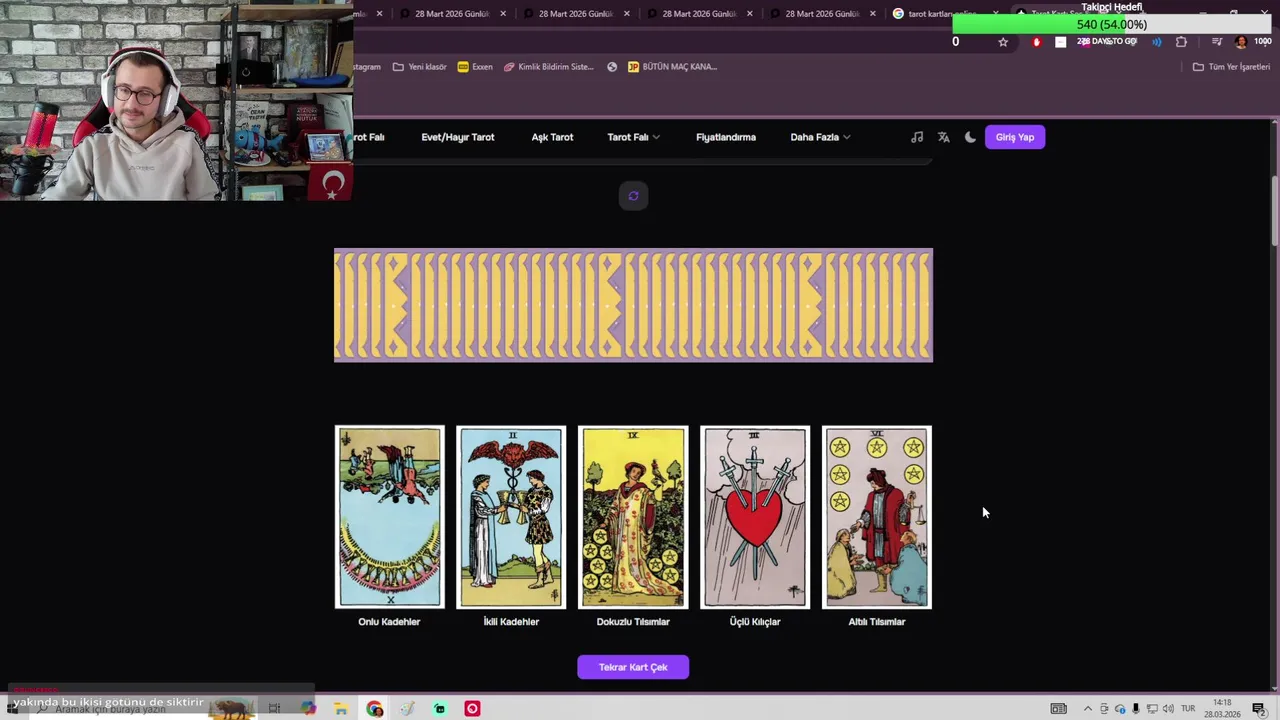This screenshot has height=720, width=1280.
Task: Open the Yeni klasör bookmark folder
Action: (419, 67)
